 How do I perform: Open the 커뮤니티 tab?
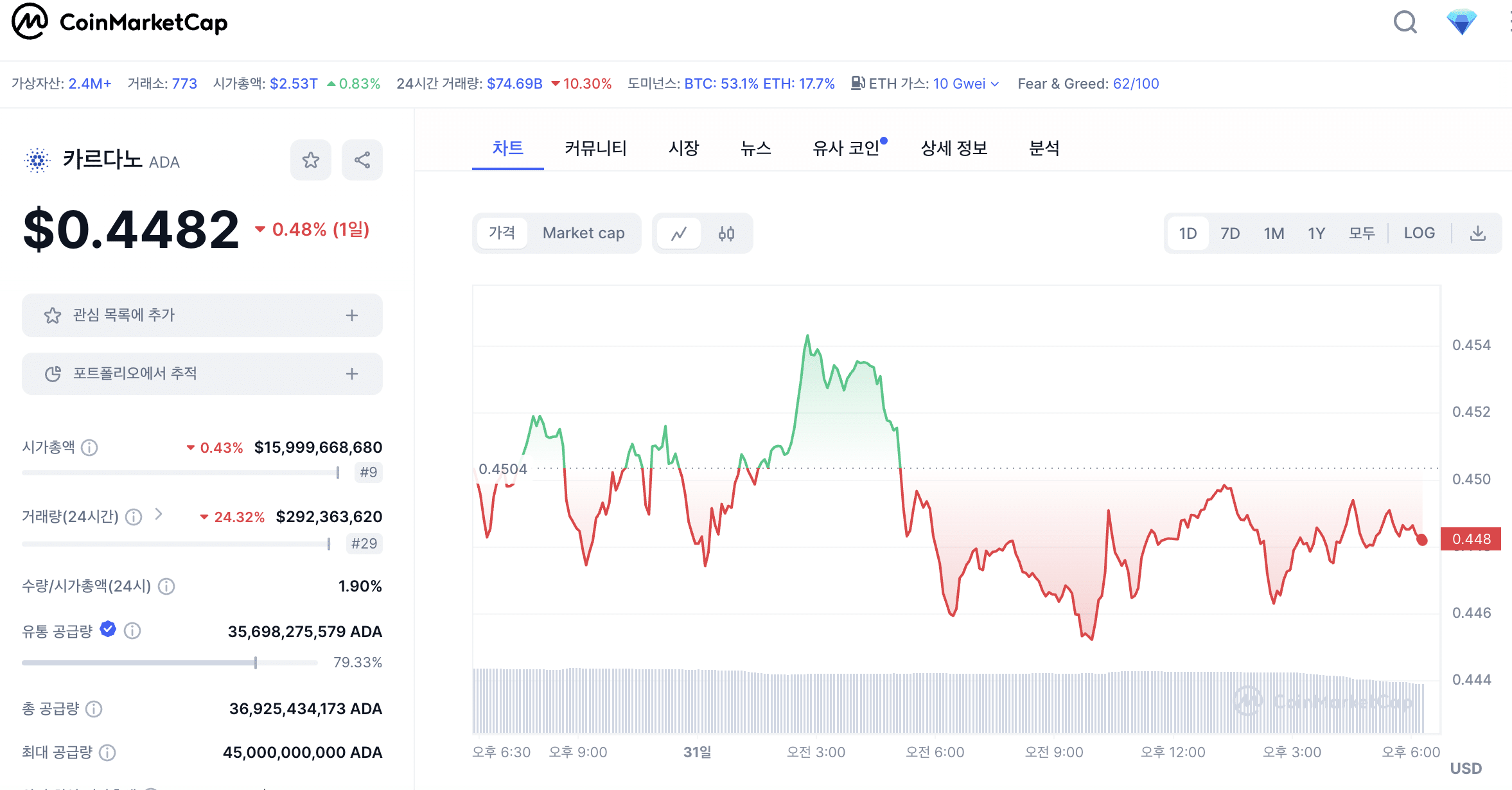pyautogui.click(x=595, y=148)
